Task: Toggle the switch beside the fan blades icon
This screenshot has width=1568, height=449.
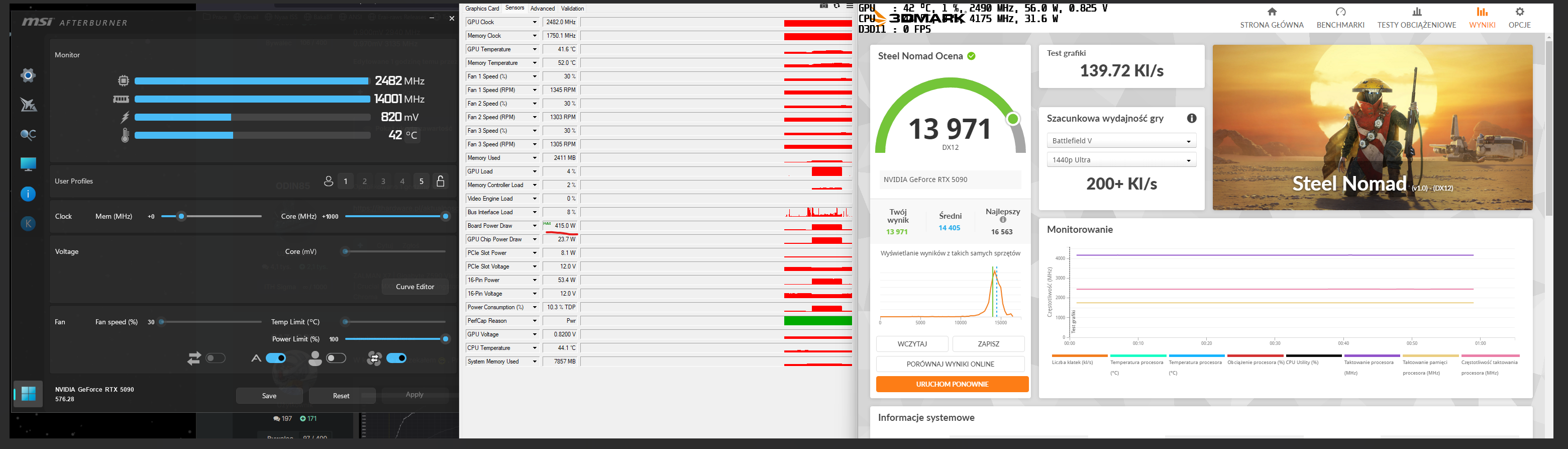Action: [x=396, y=358]
